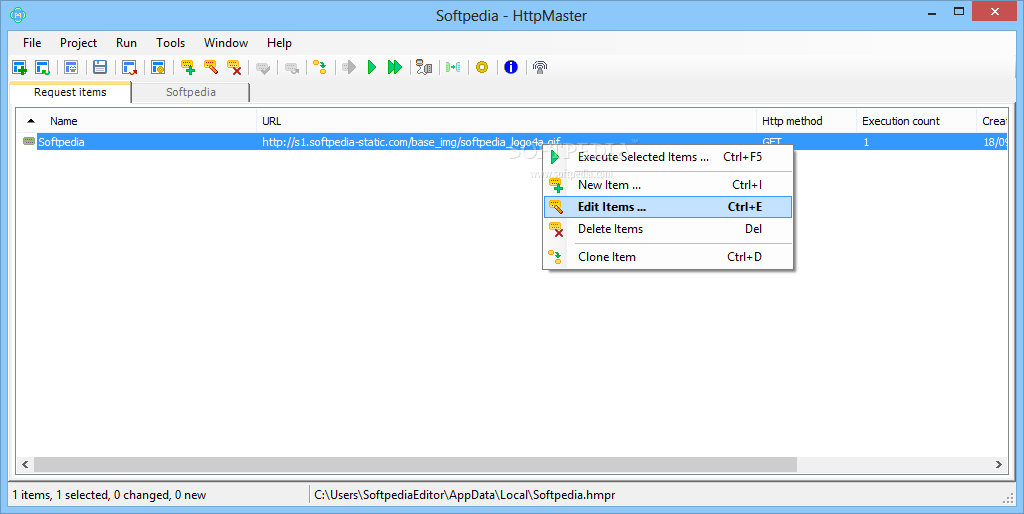Choose Clone Item in context menu
The height and width of the screenshot is (514, 1024).
click(667, 257)
